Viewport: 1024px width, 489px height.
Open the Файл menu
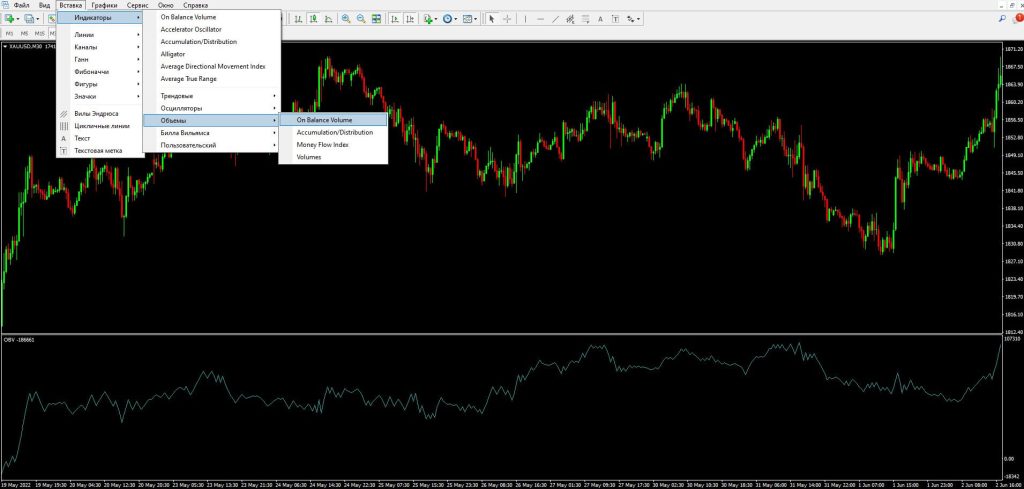pyautogui.click(x=22, y=5)
